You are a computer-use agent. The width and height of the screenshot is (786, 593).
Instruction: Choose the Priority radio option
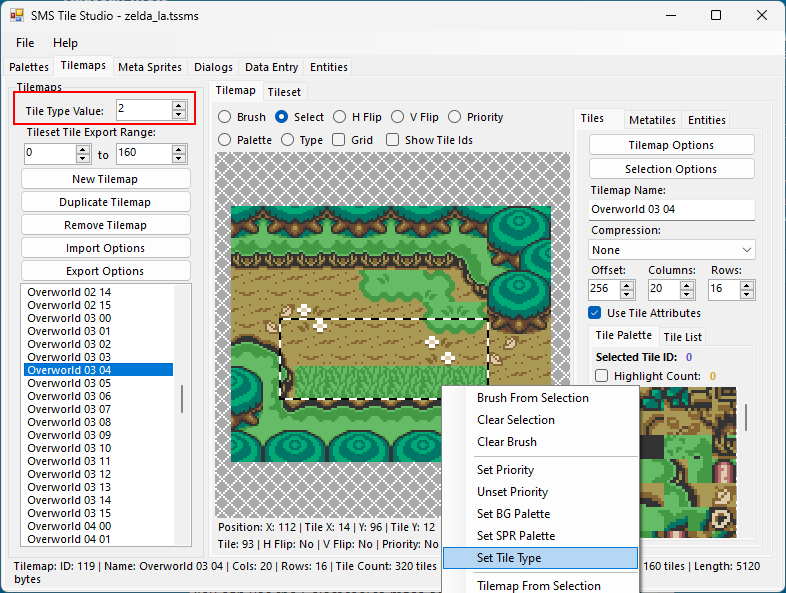pos(455,117)
